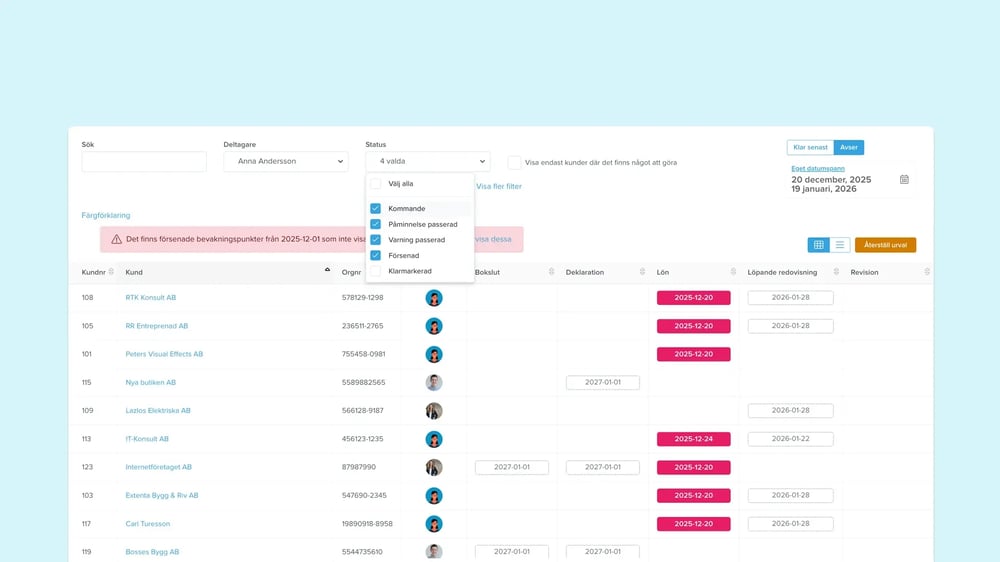Click avatar in RTK Konsult AB row

click(434, 298)
